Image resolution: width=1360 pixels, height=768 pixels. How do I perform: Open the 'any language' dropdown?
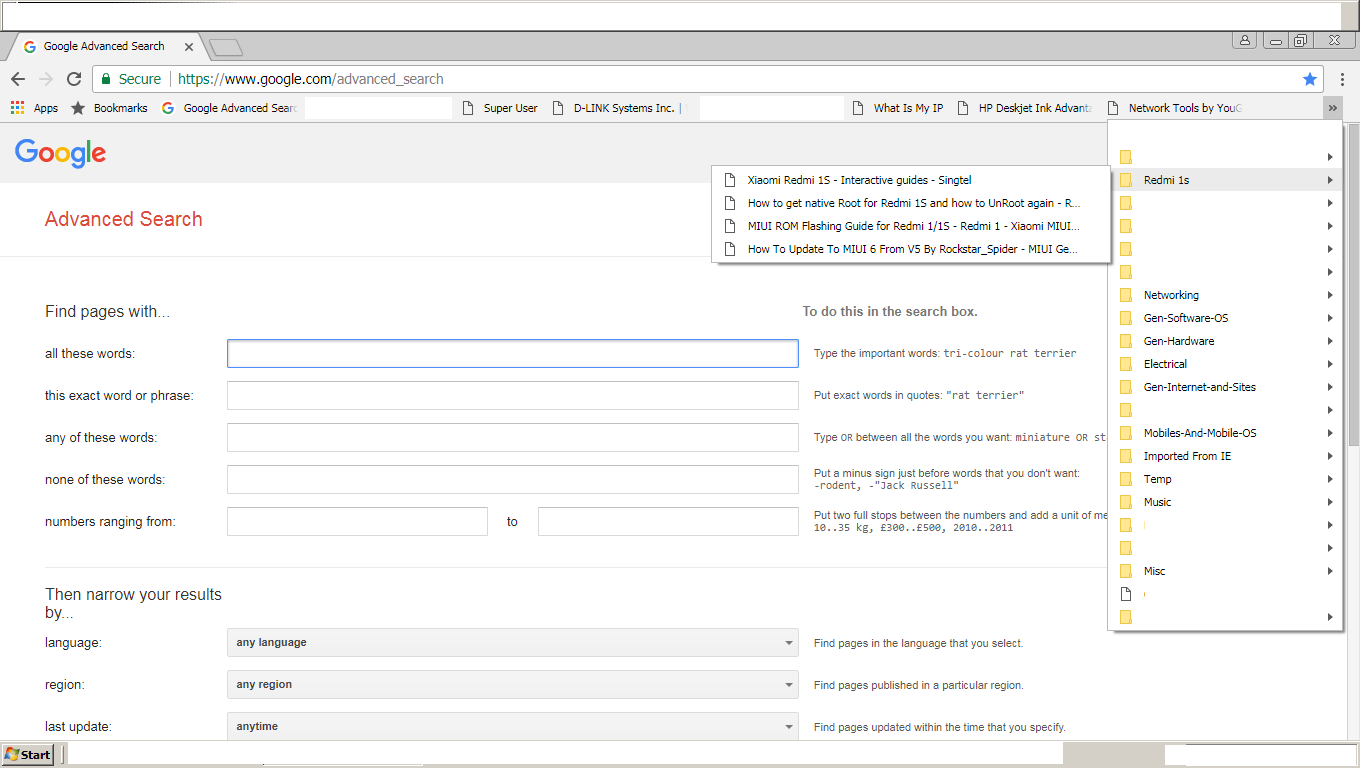point(513,643)
